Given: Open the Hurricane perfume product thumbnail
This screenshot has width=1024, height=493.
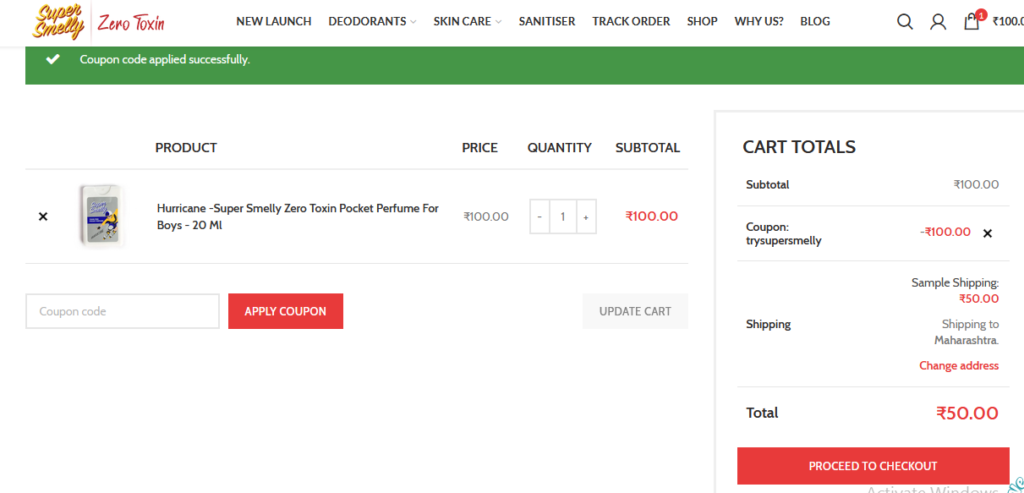Looking at the screenshot, I should (x=101, y=215).
